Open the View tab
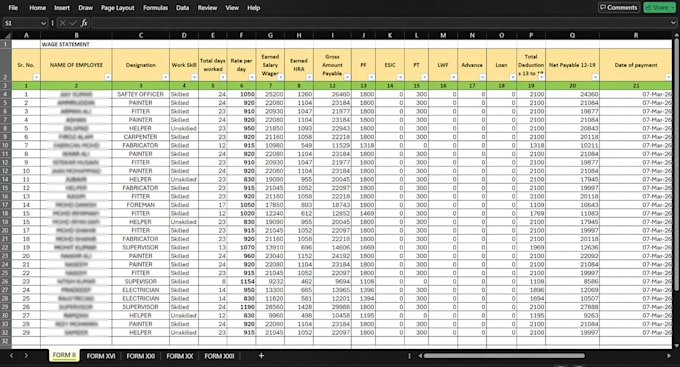 pos(232,8)
